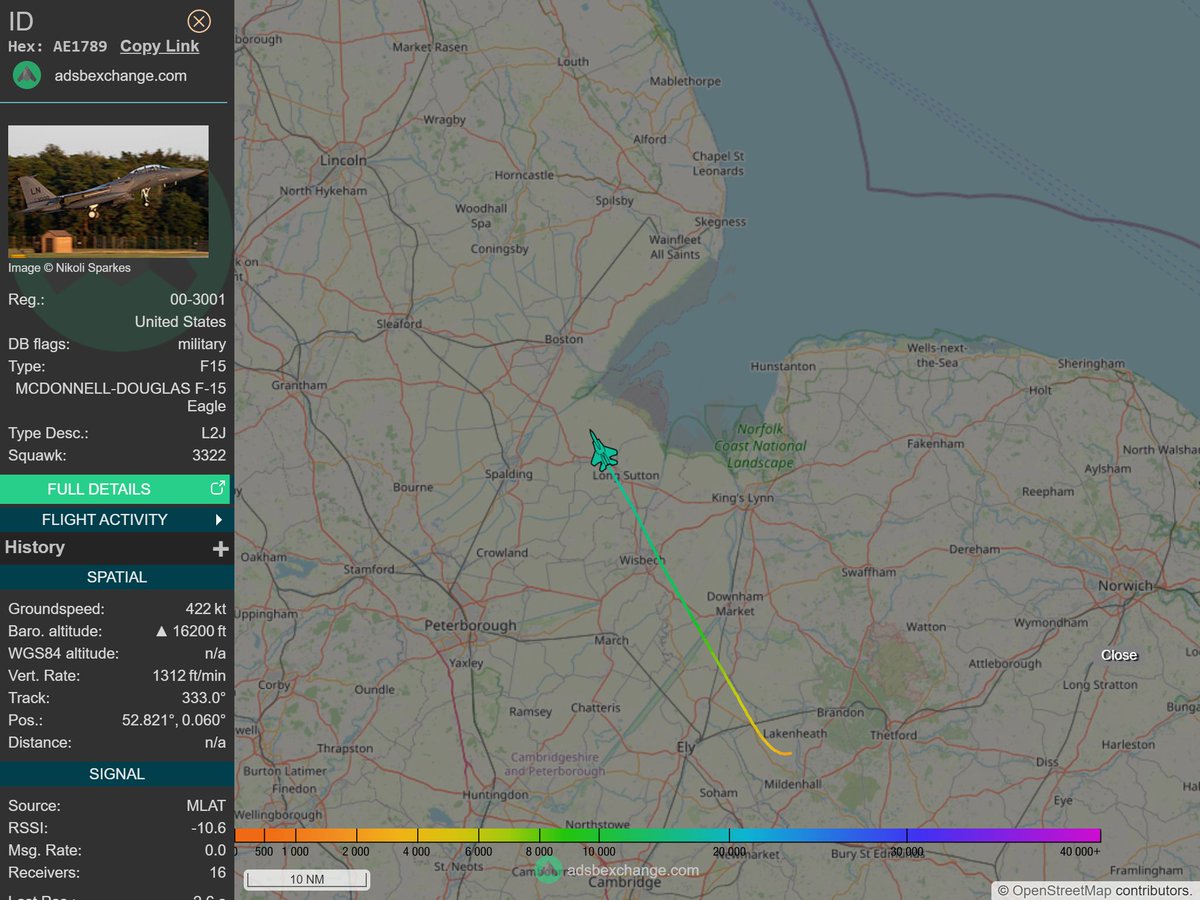
Task: Click the F-15 Eagle photo thumbnail
Action: (x=108, y=191)
